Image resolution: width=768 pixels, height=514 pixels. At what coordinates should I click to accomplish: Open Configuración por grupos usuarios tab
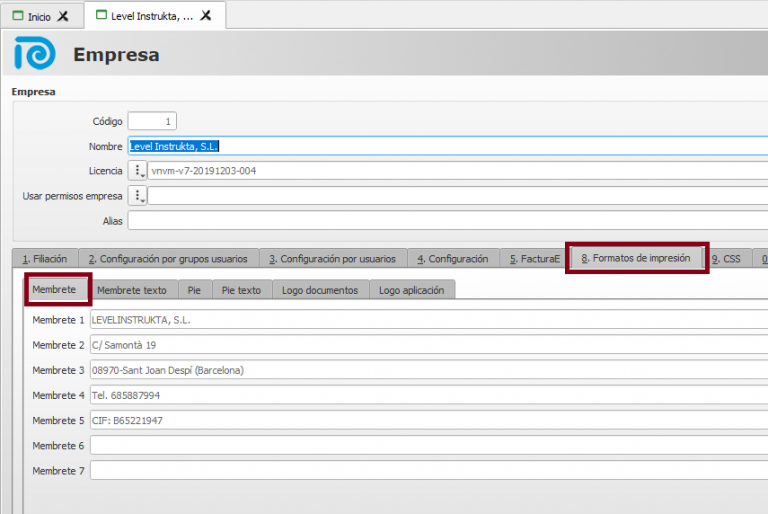point(167,259)
